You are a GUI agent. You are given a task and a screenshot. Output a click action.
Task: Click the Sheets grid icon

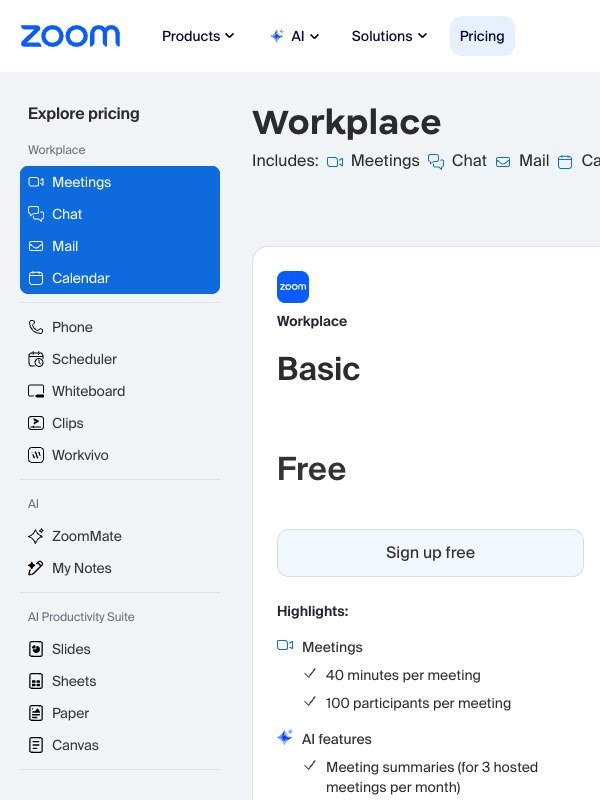click(36, 681)
